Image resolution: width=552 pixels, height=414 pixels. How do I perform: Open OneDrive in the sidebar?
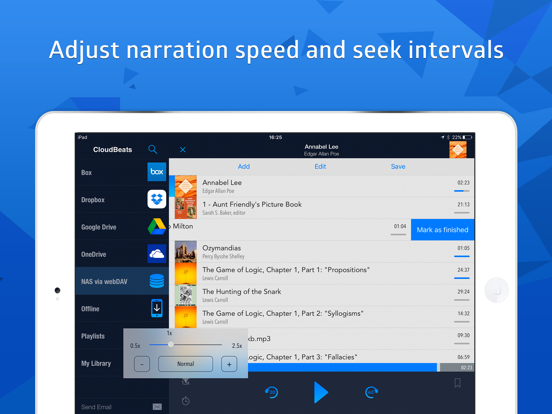pos(122,254)
